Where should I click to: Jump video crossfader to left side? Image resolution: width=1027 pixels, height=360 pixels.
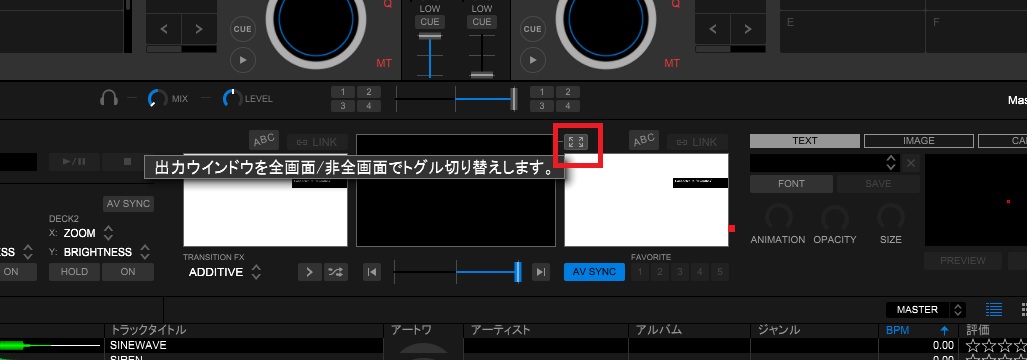coord(371,272)
